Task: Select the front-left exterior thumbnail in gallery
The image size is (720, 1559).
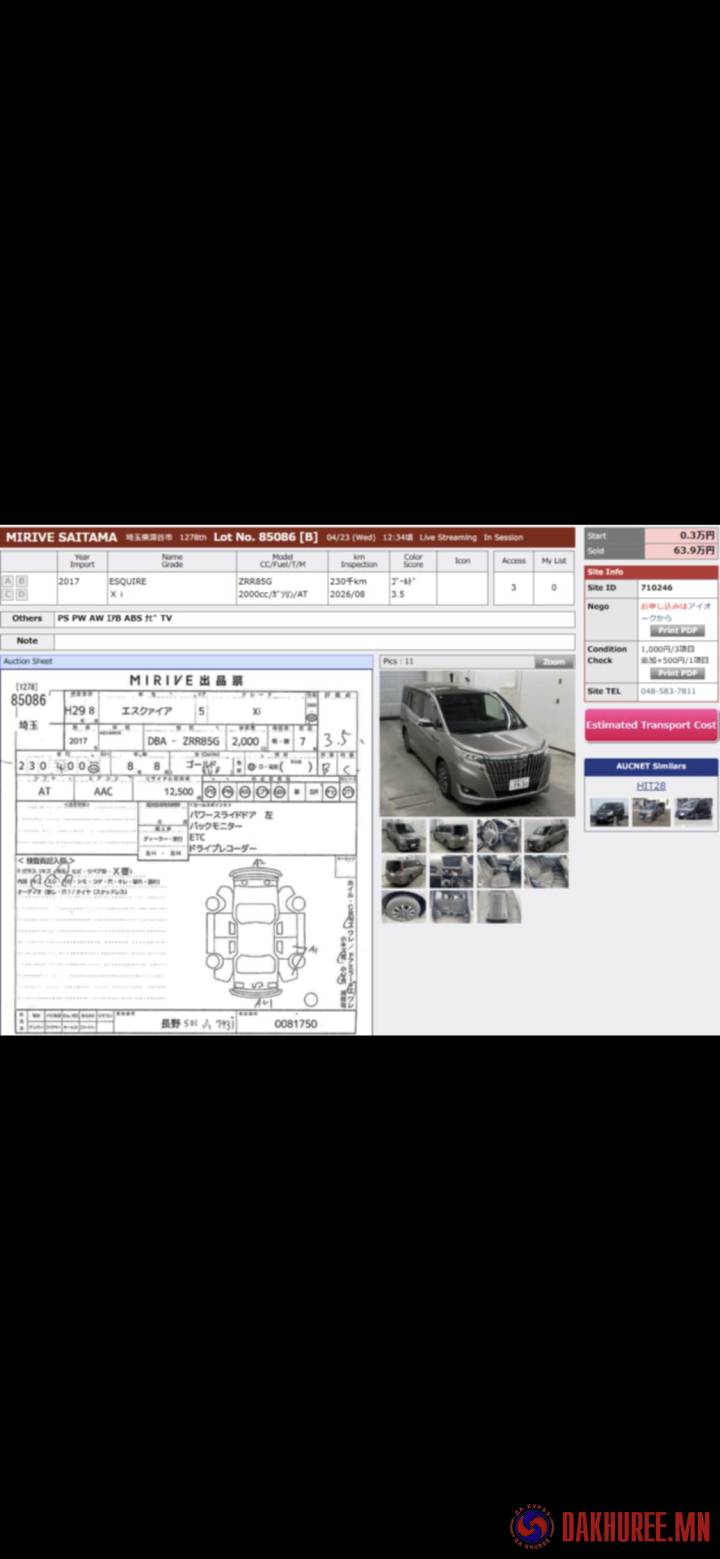Action: [403, 835]
